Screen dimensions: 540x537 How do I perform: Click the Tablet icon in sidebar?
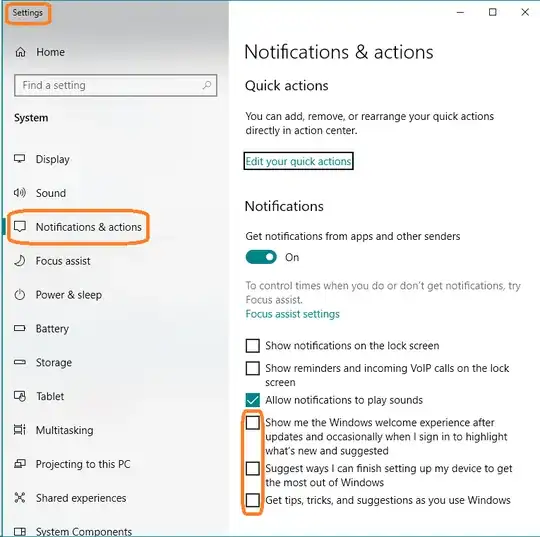[x=20, y=396]
